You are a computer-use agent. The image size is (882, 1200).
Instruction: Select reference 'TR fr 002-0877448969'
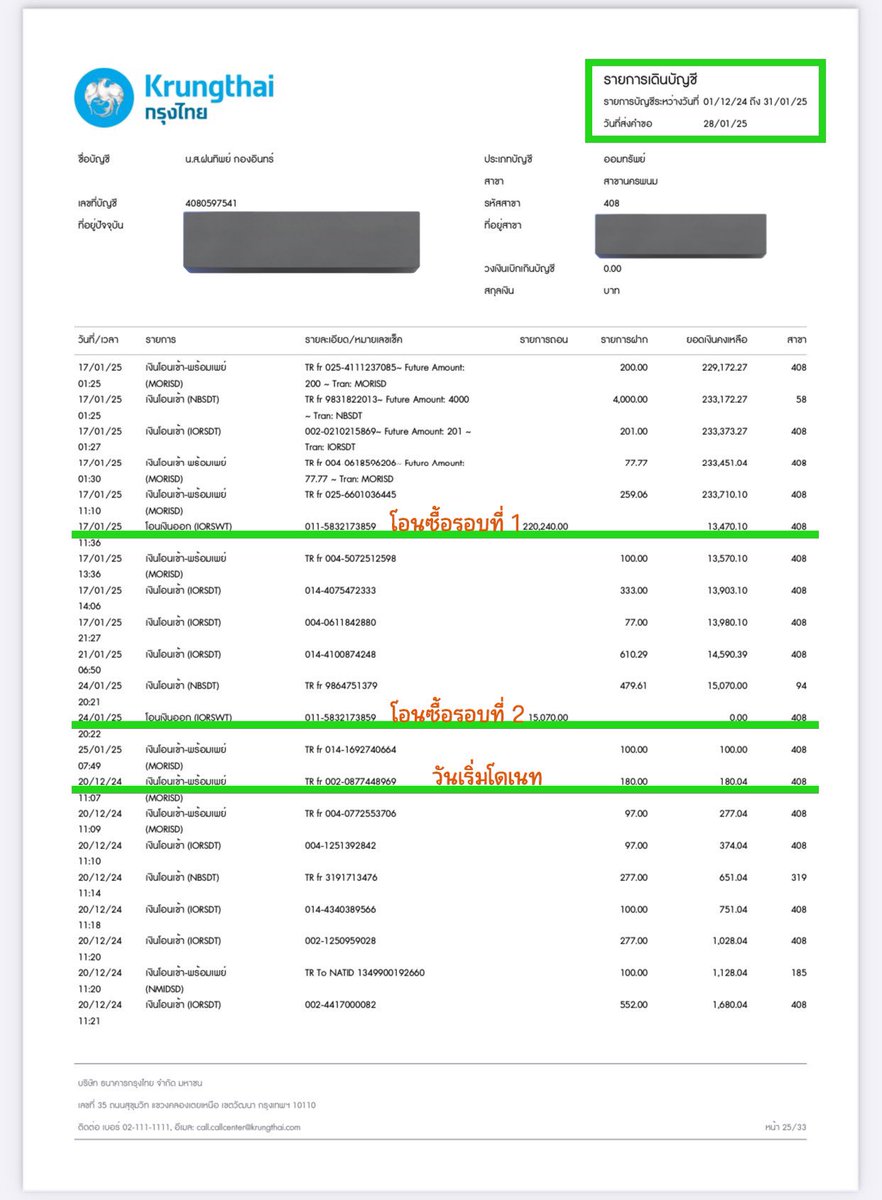(x=351, y=781)
